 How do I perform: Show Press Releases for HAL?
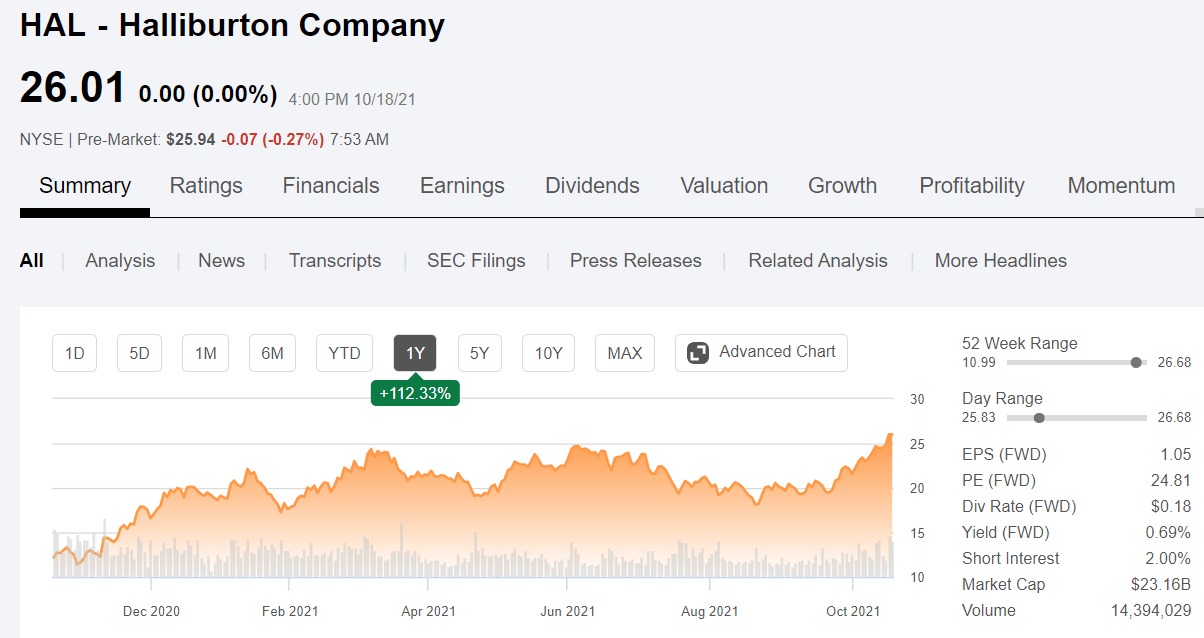tap(636, 260)
